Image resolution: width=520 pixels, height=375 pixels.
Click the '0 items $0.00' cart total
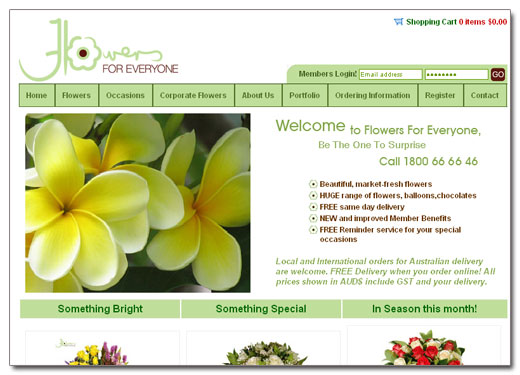click(x=483, y=22)
